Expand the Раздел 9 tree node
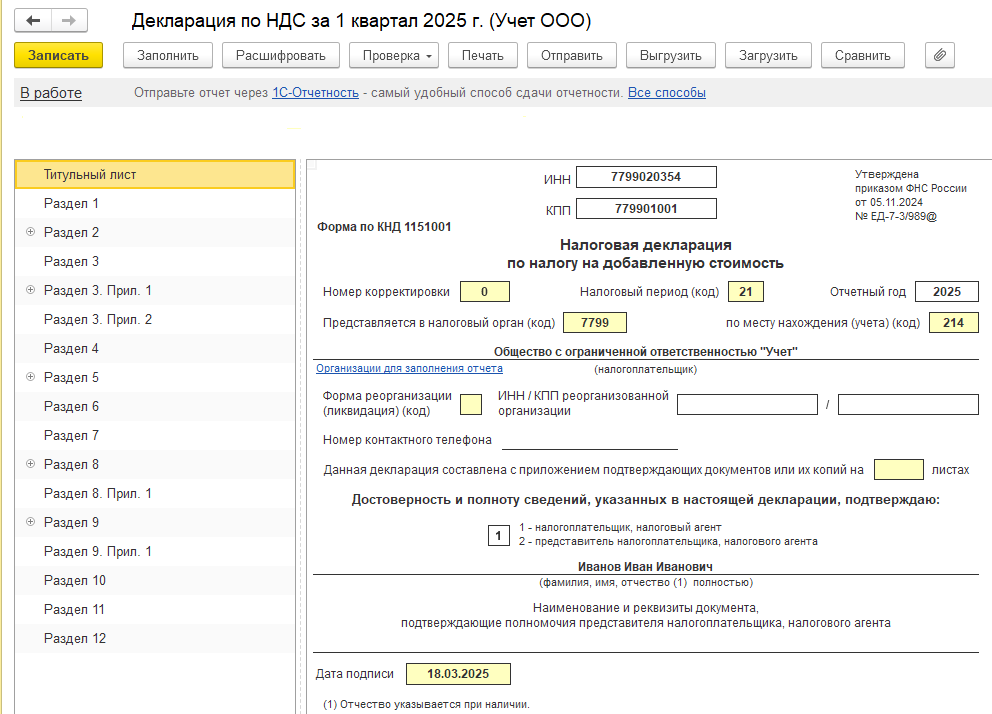The width and height of the screenshot is (992, 714). point(30,522)
